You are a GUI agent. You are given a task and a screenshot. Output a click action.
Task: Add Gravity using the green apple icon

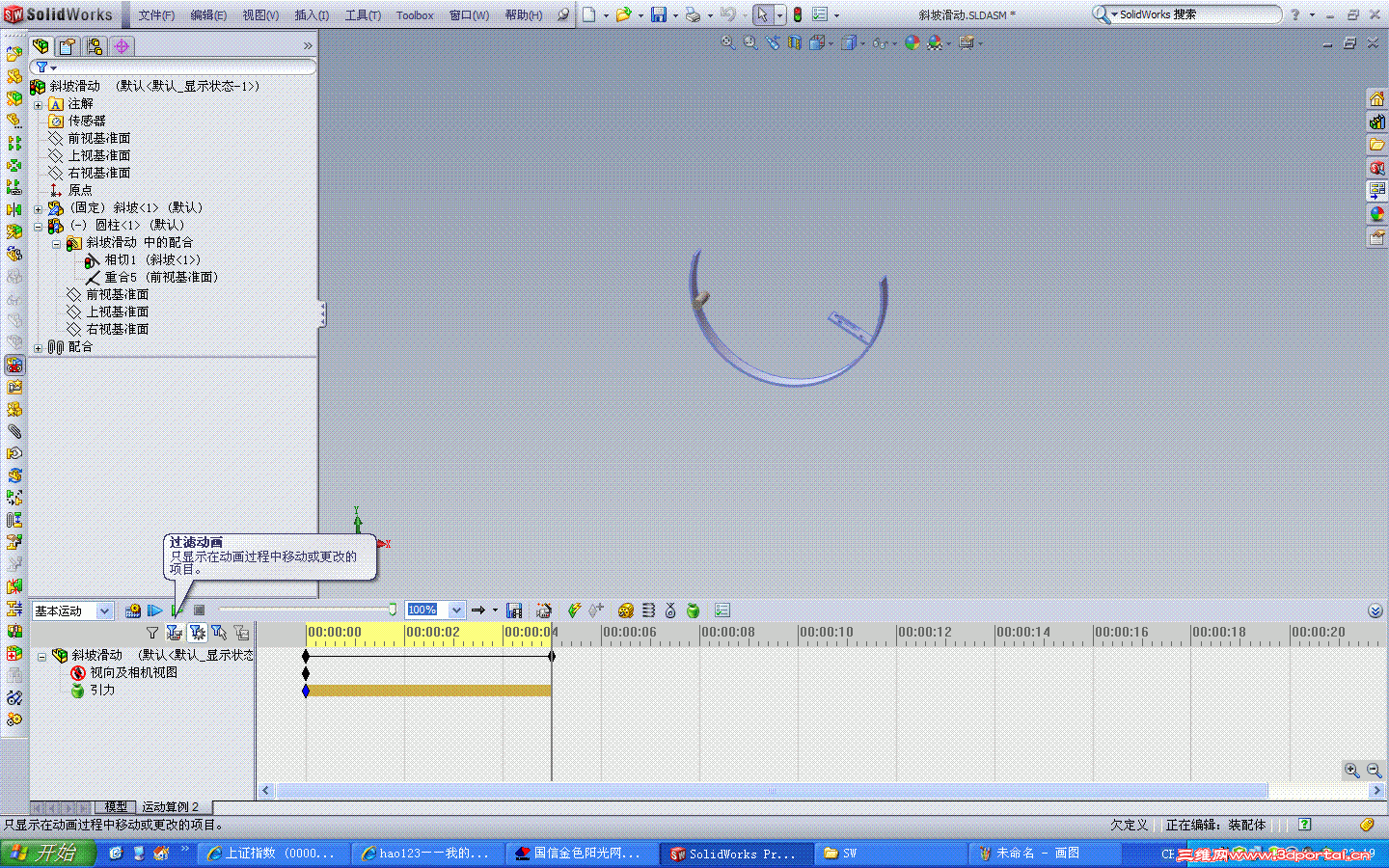tap(693, 610)
